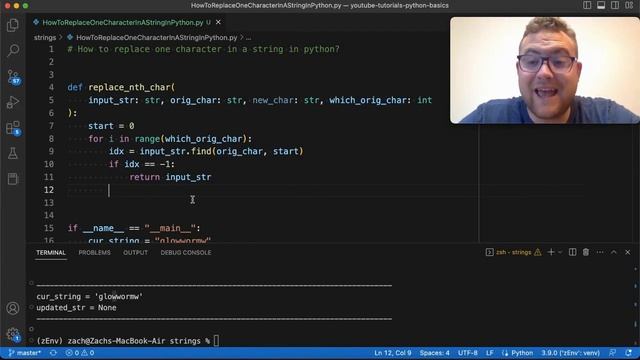Click 'for i in range(which_orig_char):' line

point(170,139)
